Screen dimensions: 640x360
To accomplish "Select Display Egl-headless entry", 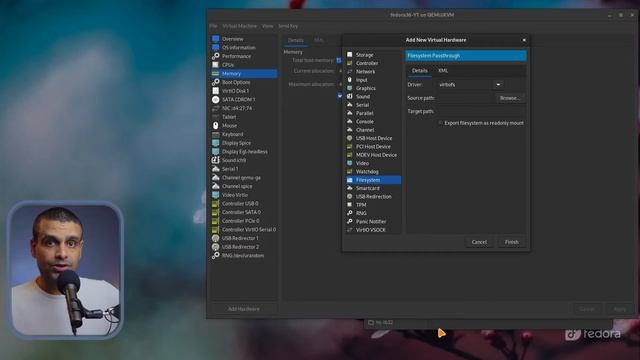I will 244,151.
